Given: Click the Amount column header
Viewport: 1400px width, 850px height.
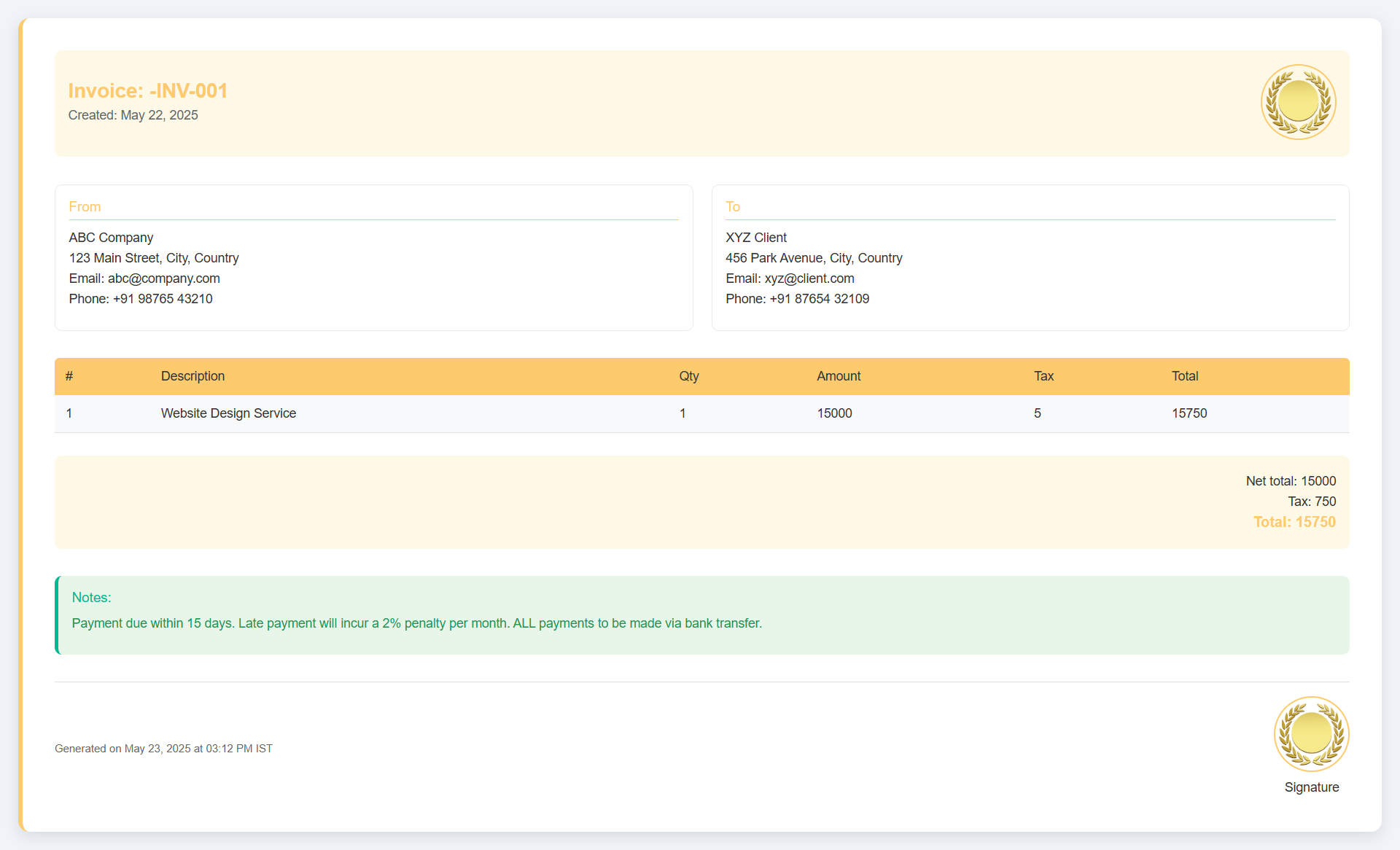Looking at the screenshot, I should [839, 376].
